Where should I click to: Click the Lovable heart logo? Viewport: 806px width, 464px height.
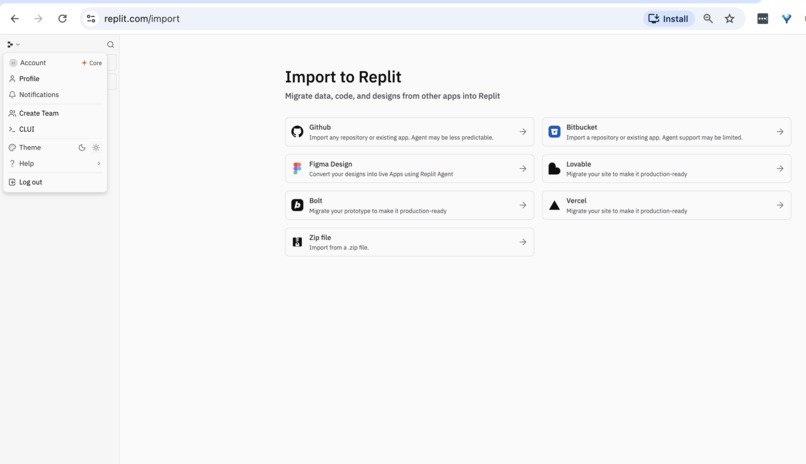pyautogui.click(x=554, y=169)
